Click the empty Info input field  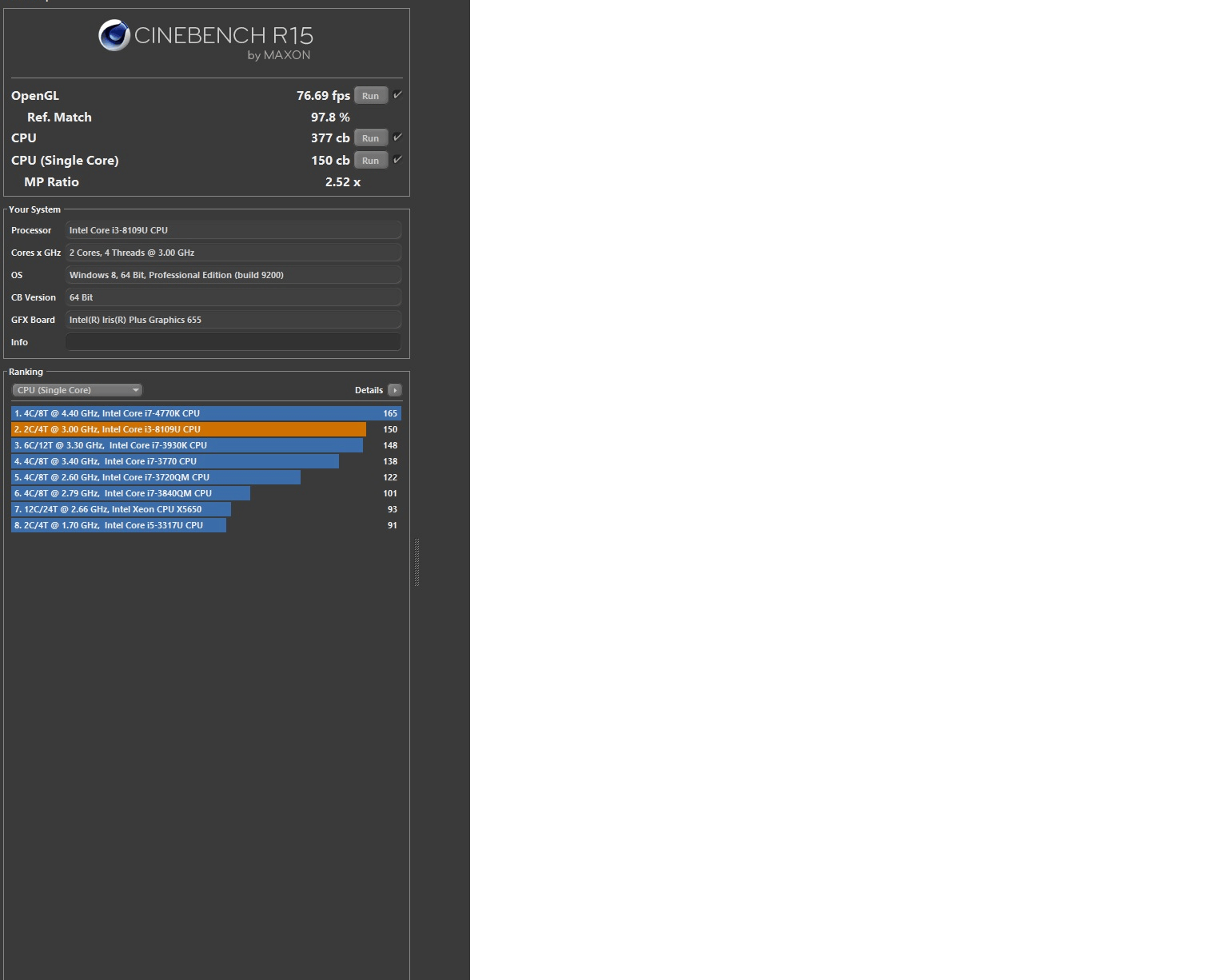[233, 342]
